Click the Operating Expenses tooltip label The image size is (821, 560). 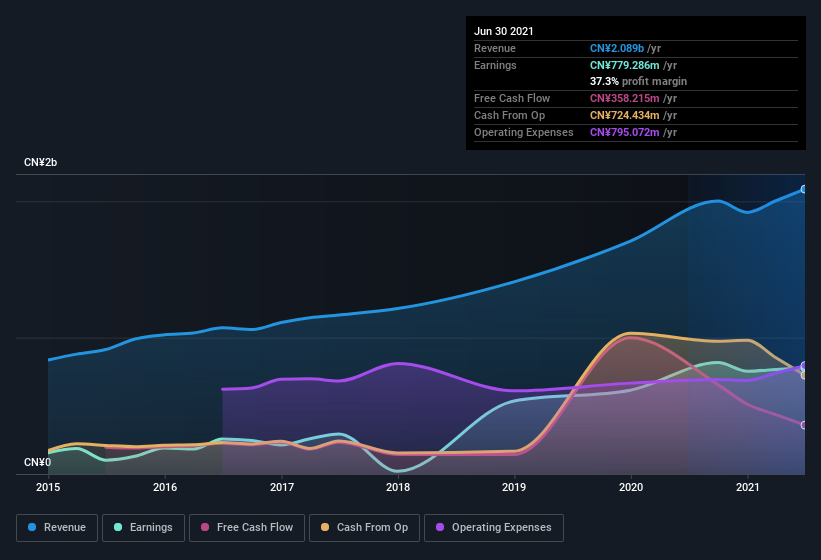(524, 132)
